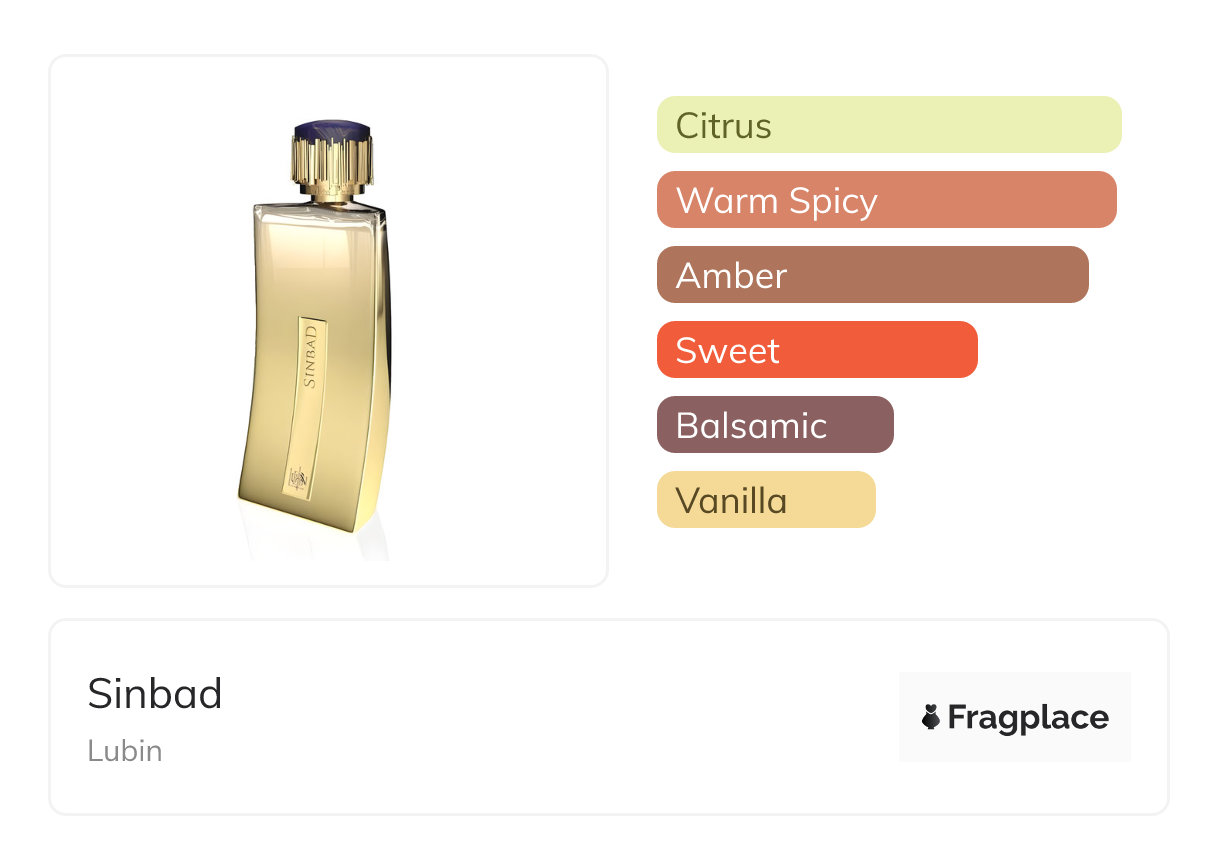Click the gold fluted collar under the cap
The image size is (1218, 864).
(x=332, y=161)
